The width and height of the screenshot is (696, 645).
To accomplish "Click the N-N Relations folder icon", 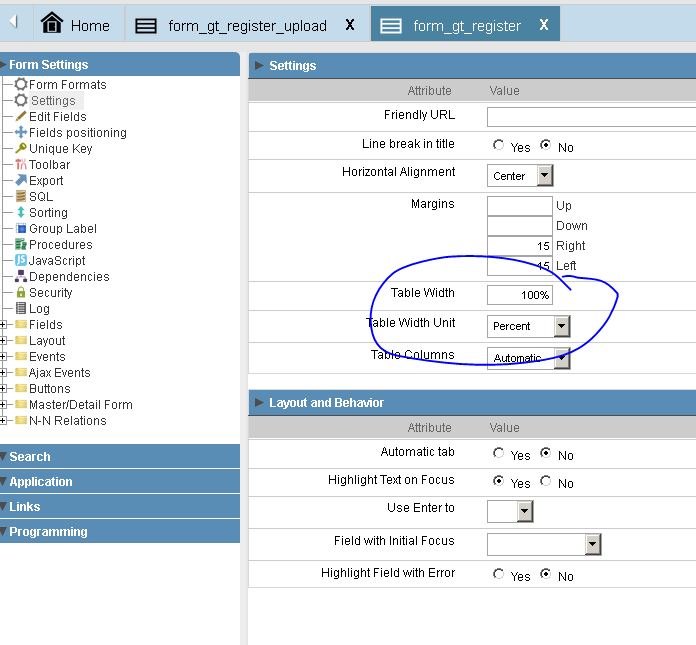I will (21, 420).
